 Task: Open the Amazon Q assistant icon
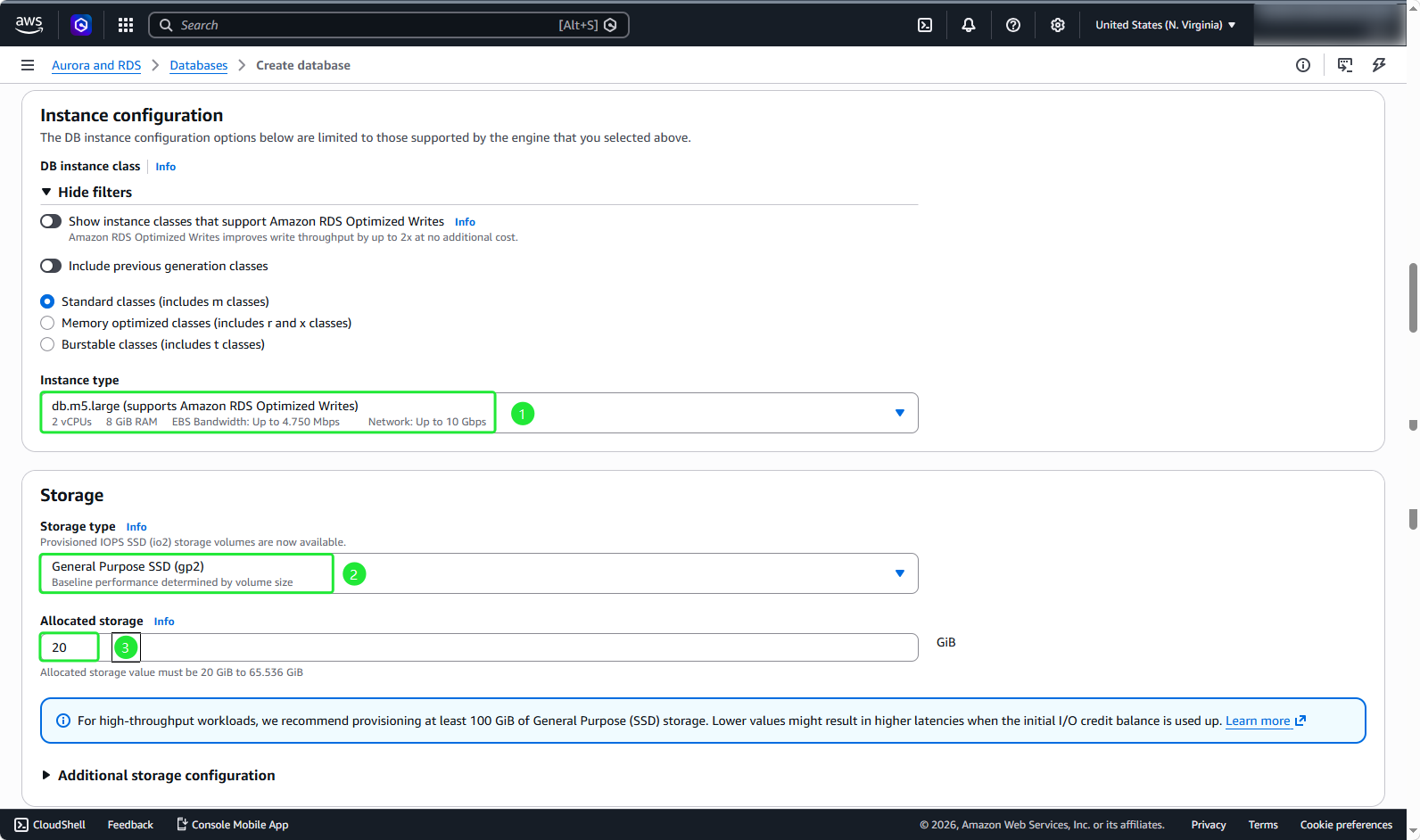[81, 25]
